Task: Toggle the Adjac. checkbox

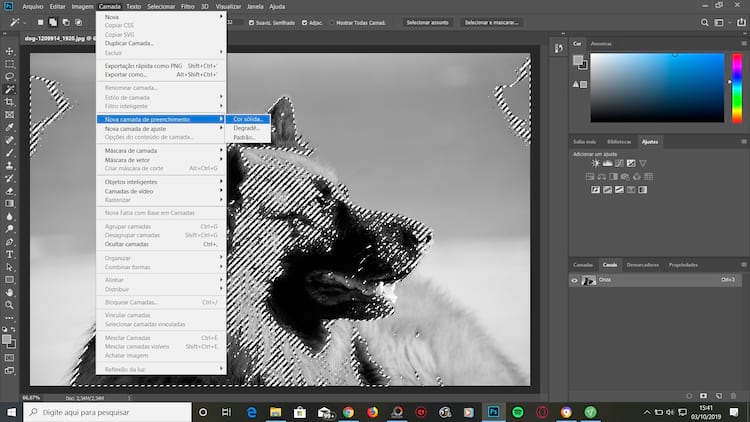Action: coord(305,22)
